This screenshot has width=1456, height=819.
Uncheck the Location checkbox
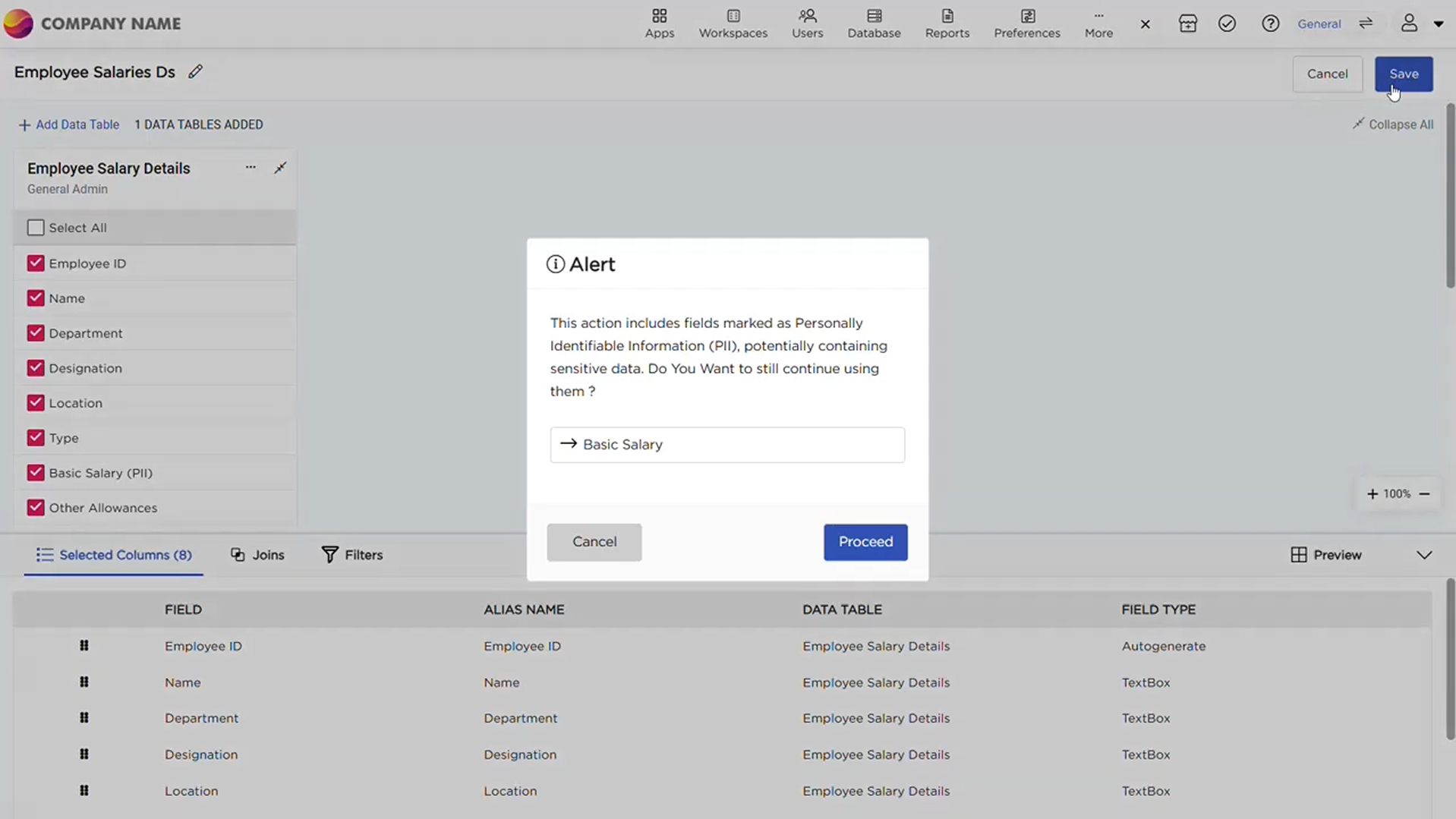[36, 403]
